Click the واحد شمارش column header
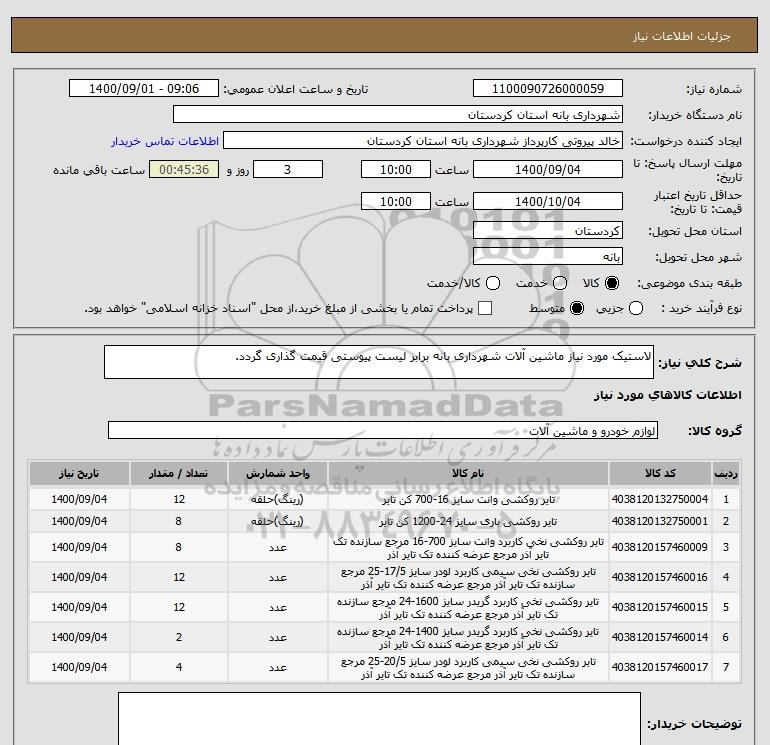The image size is (770, 745). [x=277, y=473]
